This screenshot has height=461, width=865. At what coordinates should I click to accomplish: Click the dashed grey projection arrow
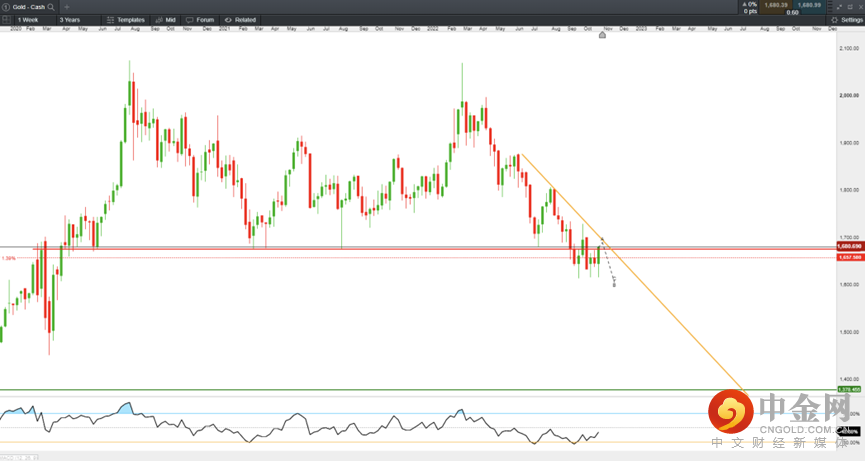(608, 262)
